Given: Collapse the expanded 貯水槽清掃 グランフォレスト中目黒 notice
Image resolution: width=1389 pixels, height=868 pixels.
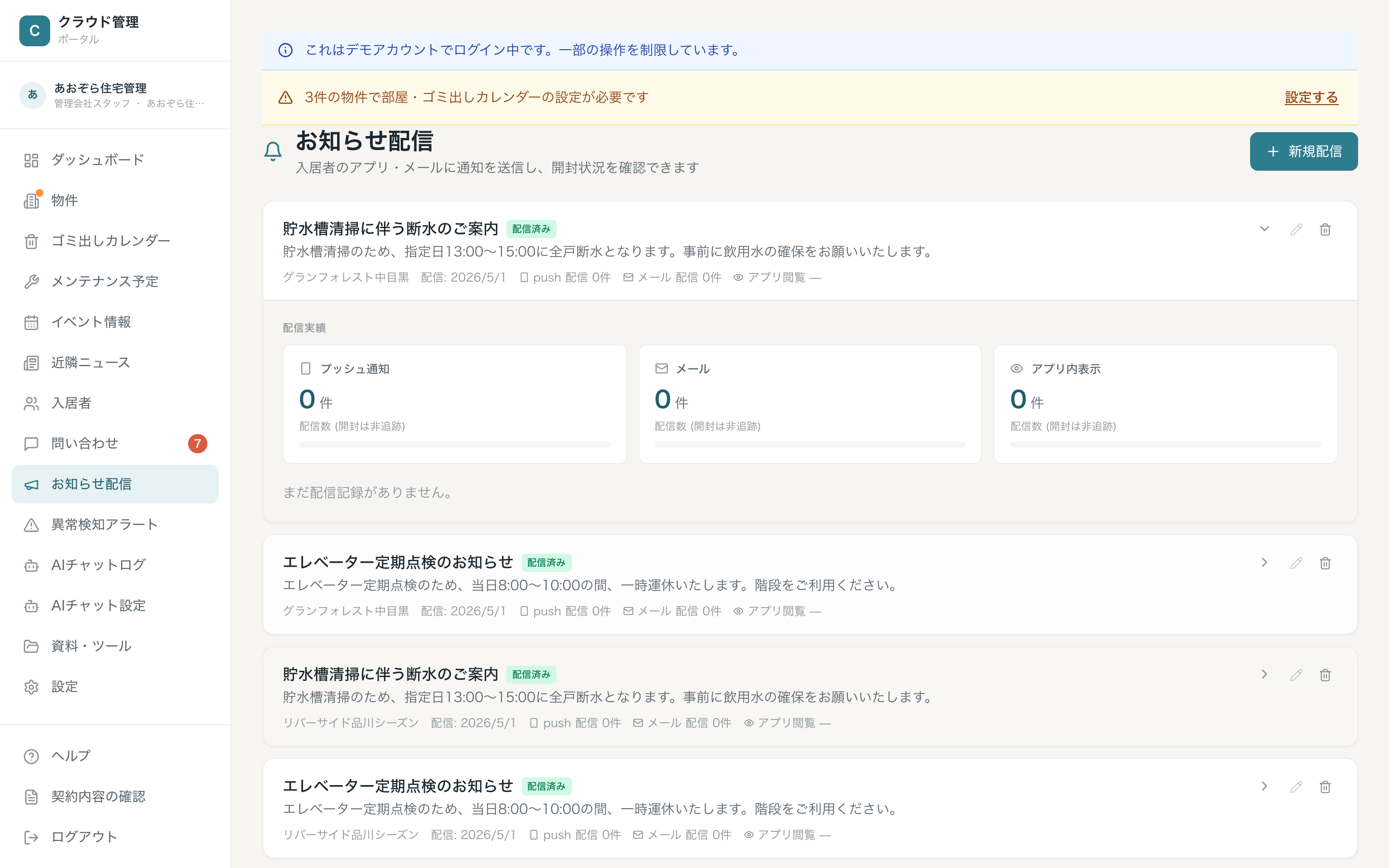Looking at the screenshot, I should 1264,229.
